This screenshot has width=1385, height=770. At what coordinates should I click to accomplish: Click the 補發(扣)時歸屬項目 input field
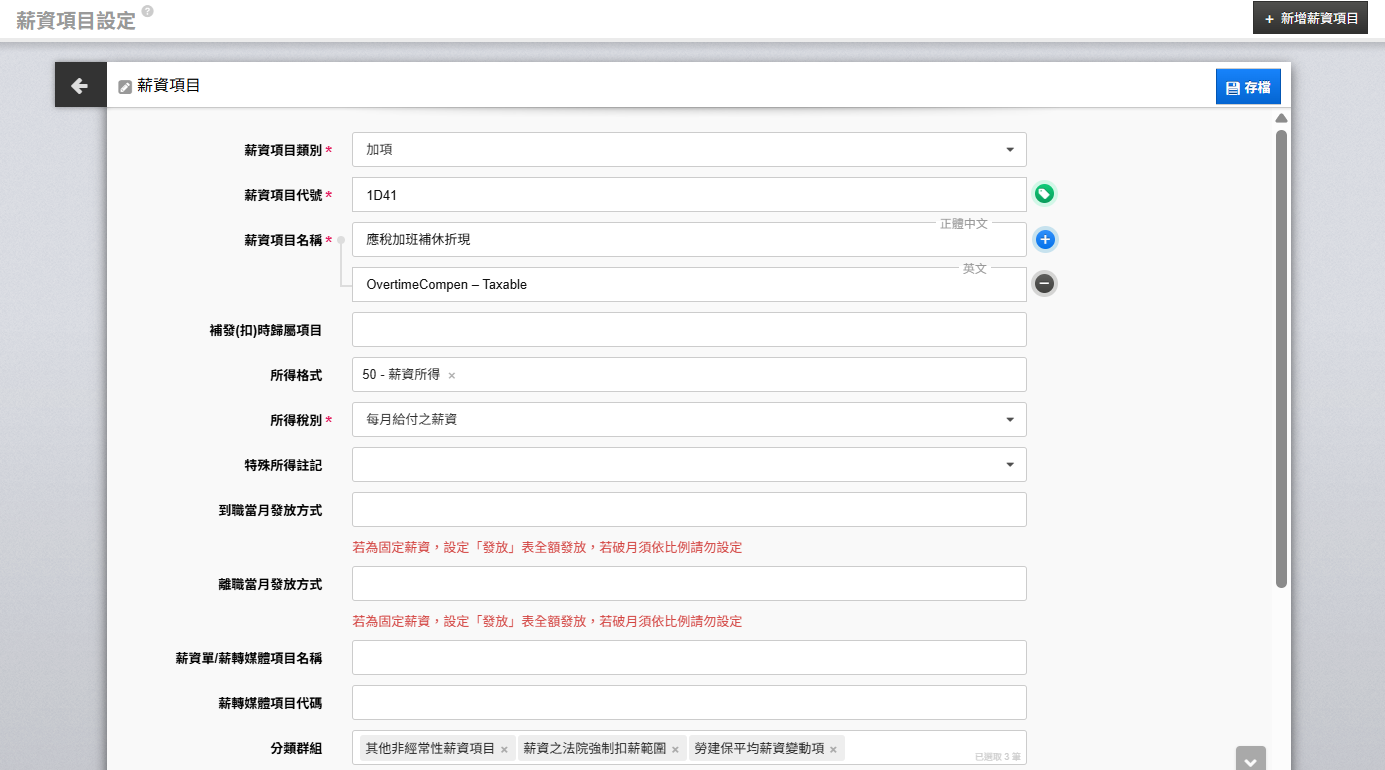pyautogui.click(x=689, y=330)
